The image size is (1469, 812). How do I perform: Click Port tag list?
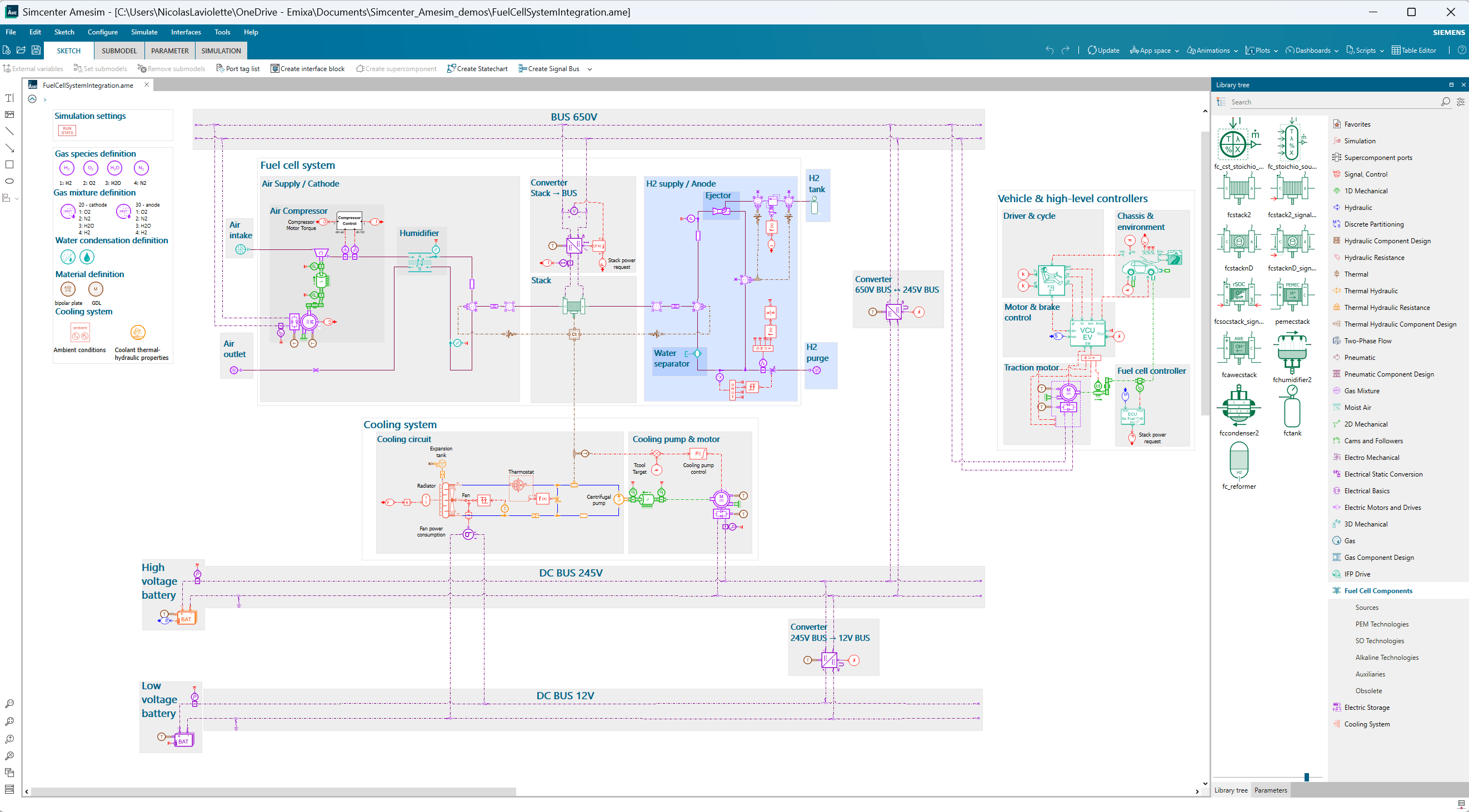click(238, 69)
